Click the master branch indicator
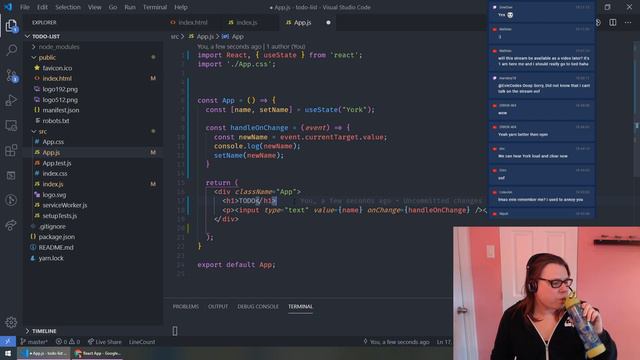Viewport: 640px width, 360px height. pyautogui.click(x=34, y=342)
